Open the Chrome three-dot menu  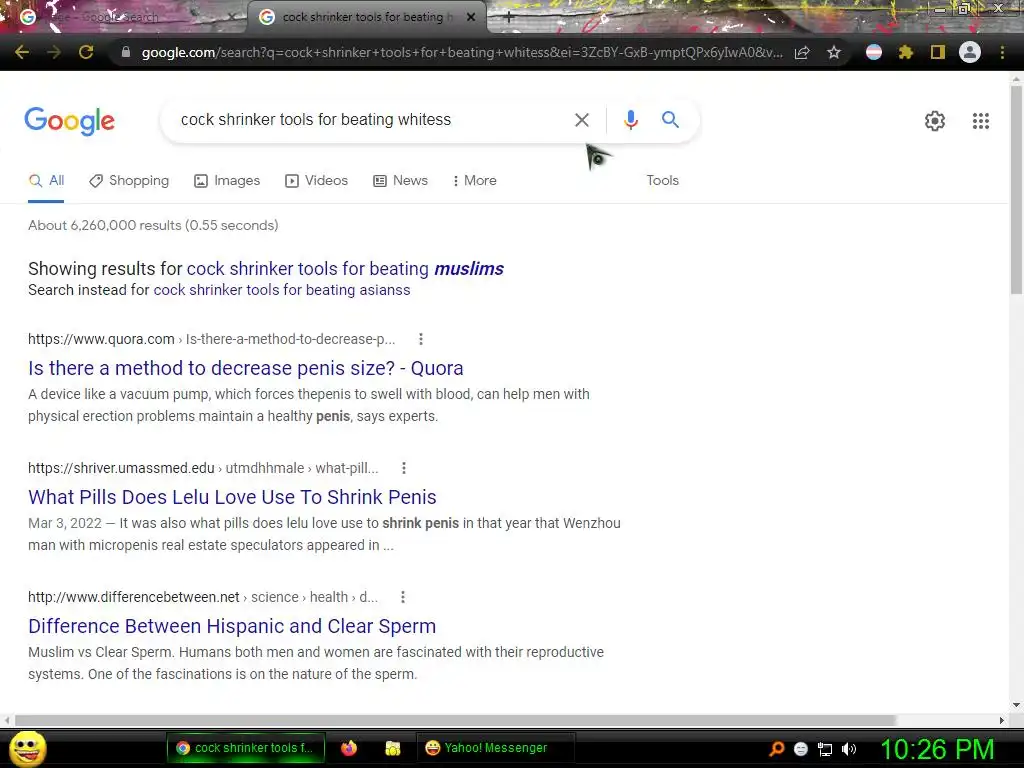[x=1002, y=52]
